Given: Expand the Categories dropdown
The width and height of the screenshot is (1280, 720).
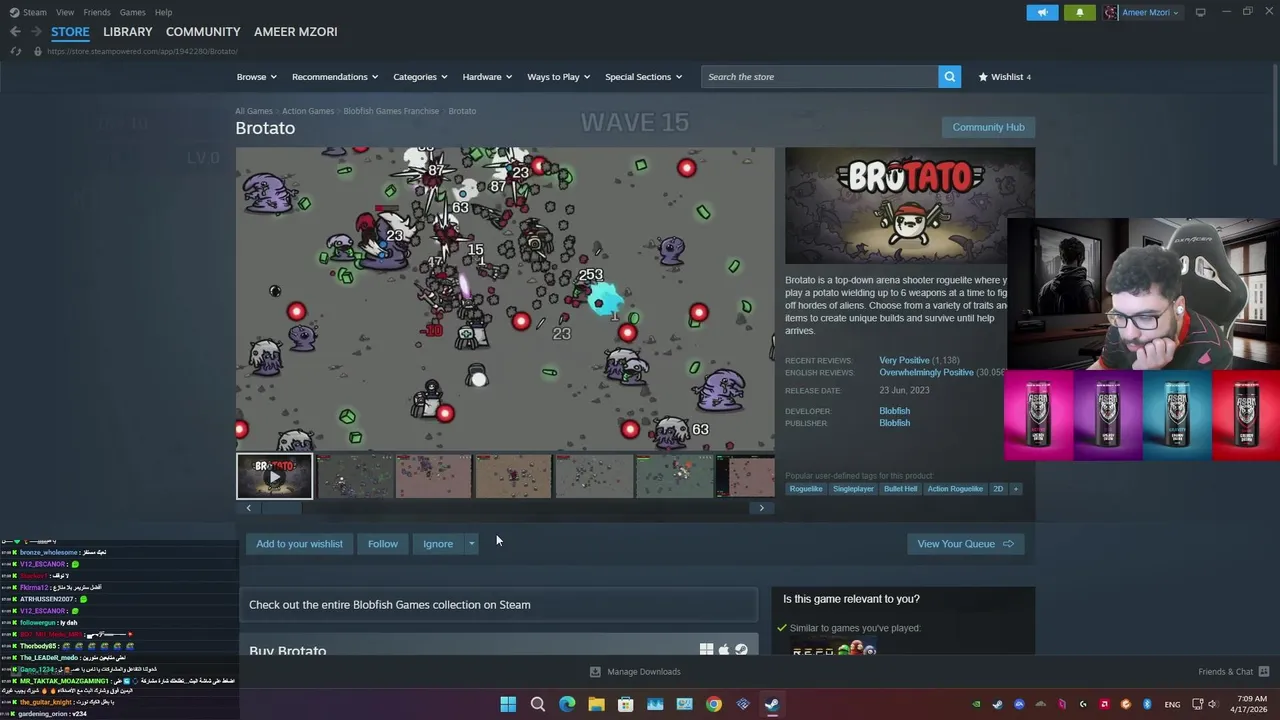Looking at the screenshot, I should (x=420, y=77).
